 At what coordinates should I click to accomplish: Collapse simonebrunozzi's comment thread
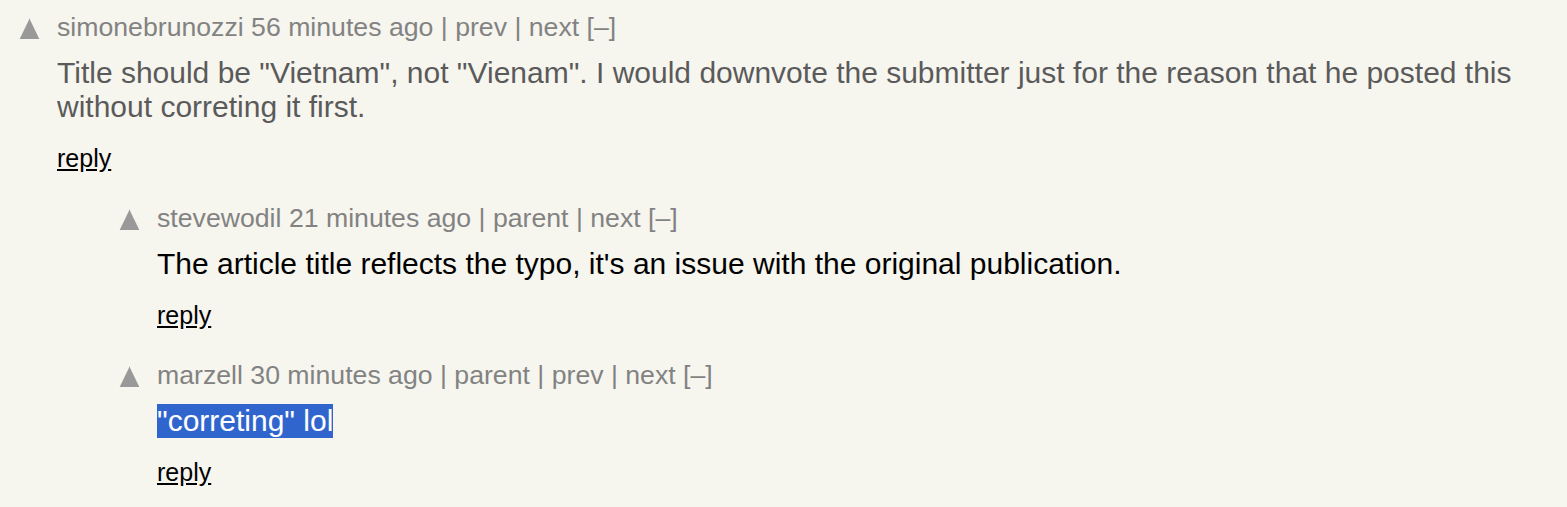pyautogui.click(x=601, y=28)
